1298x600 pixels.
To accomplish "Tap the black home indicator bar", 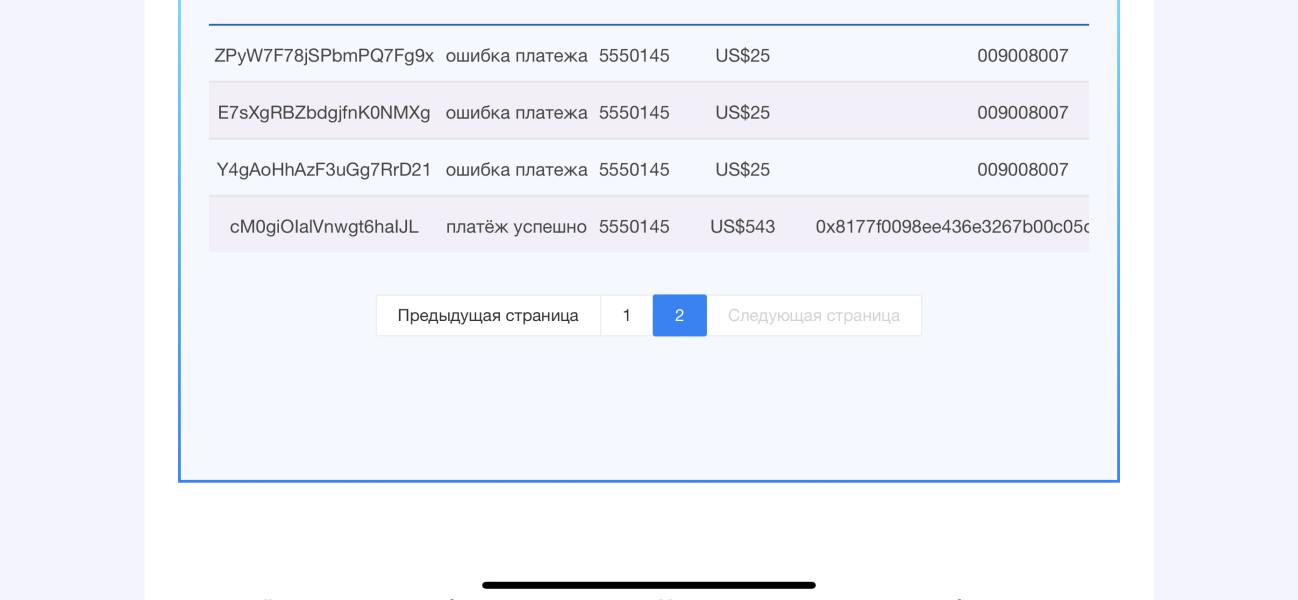I will [648, 585].
